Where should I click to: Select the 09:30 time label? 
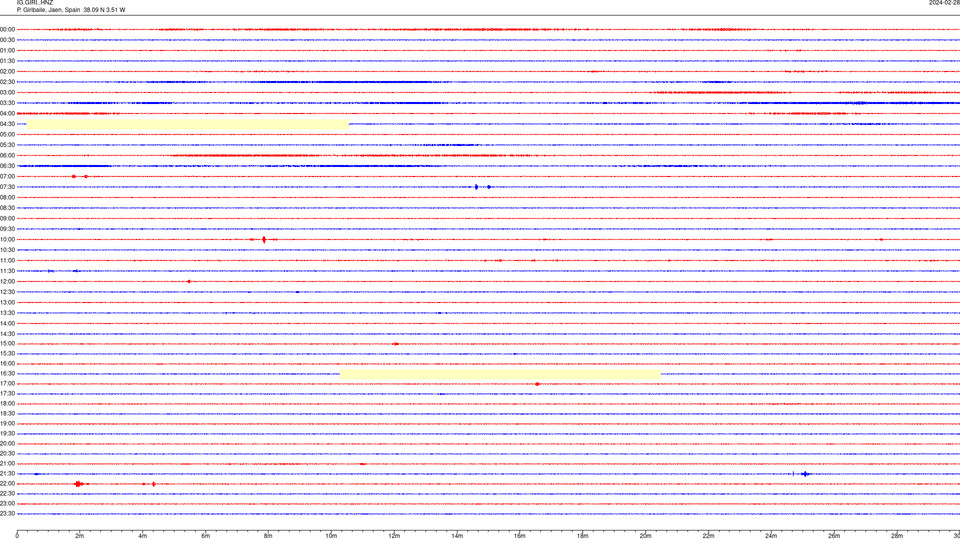point(7,229)
